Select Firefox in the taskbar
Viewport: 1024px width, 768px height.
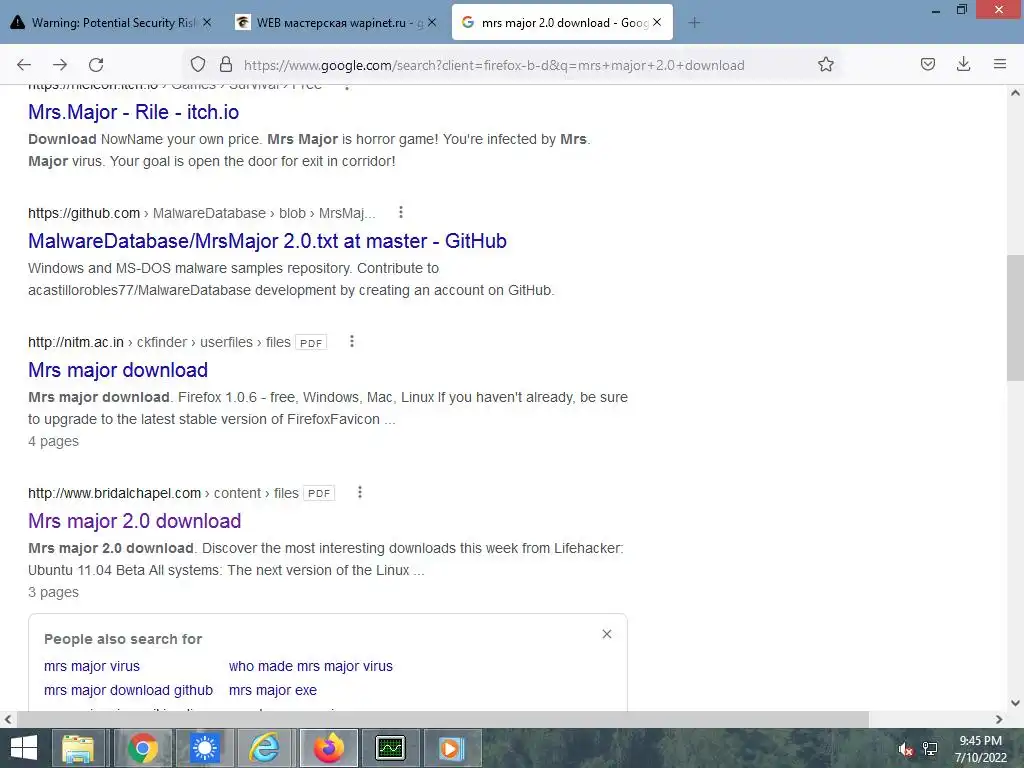click(x=328, y=748)
